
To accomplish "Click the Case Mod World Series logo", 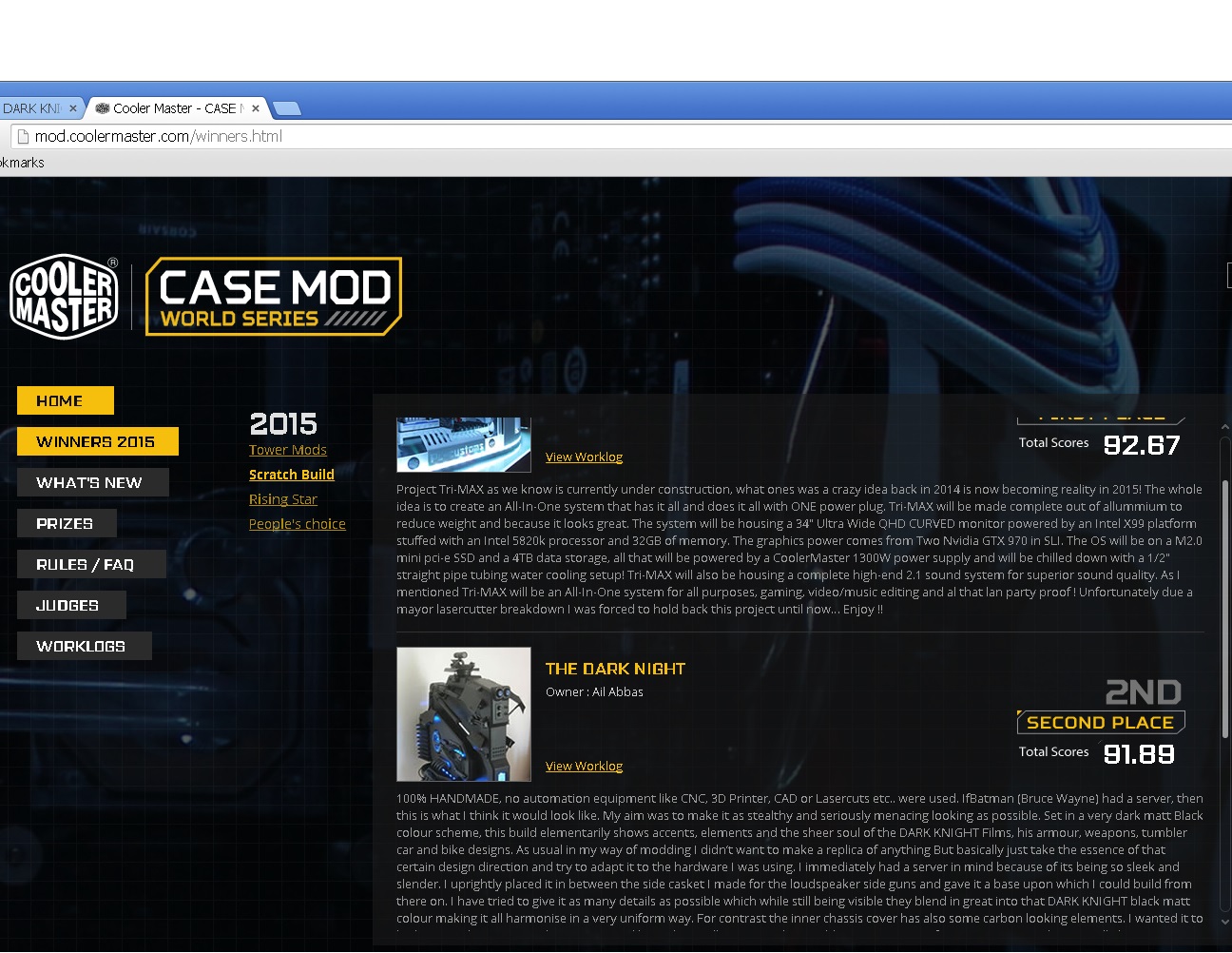I will tap(274, 297).
